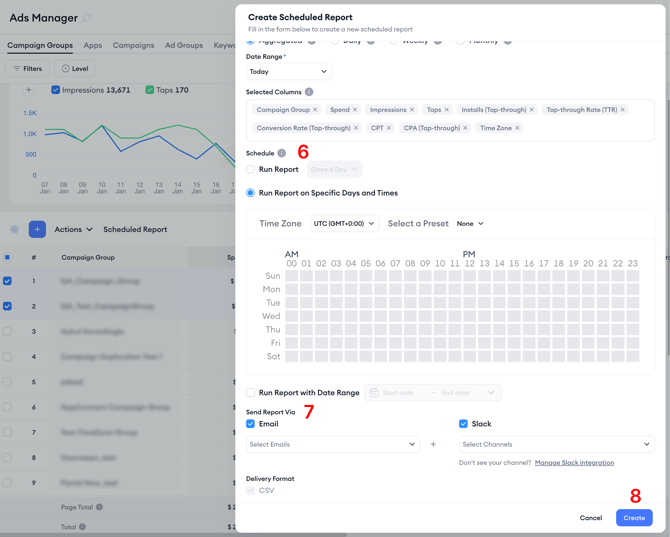Expand the Select Channels dropdown

[556, 444]
